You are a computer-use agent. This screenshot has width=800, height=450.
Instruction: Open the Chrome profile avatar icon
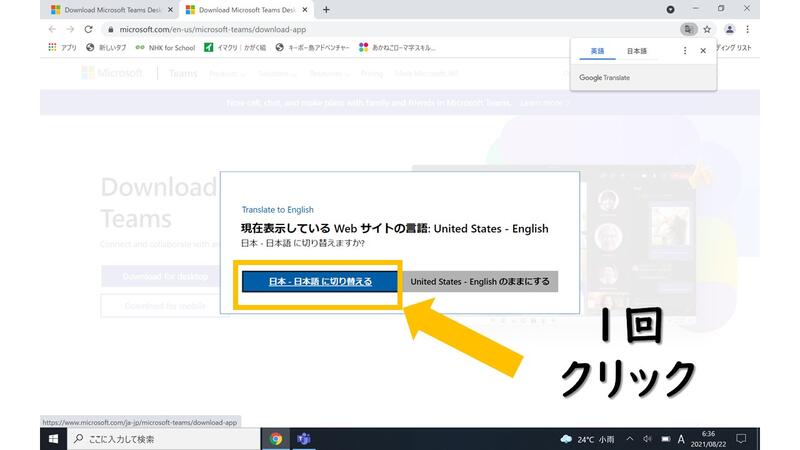pyautogui.click(x=730, y=30)
